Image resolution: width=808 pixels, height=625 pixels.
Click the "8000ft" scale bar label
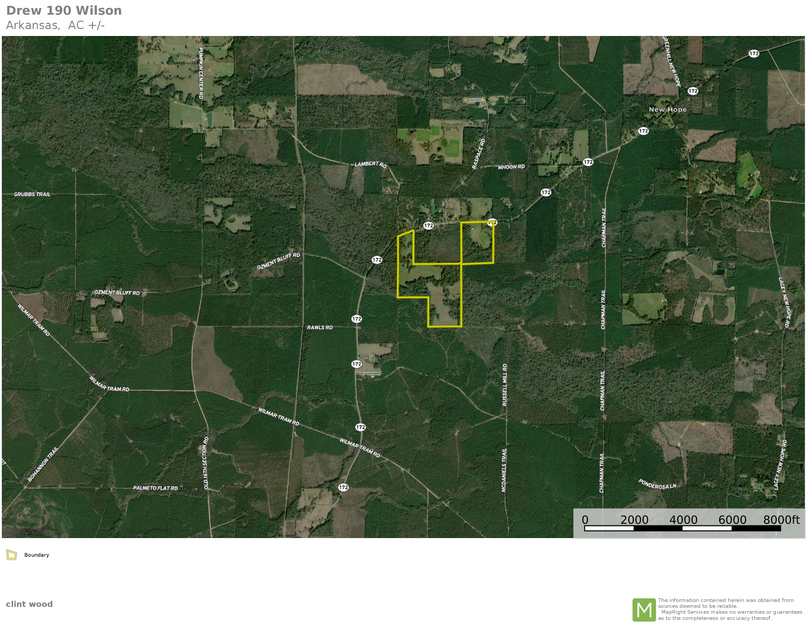point(782,519)
